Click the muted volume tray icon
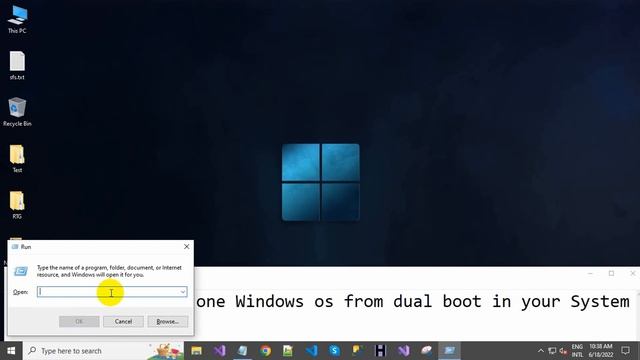640x360 pixels. pyautogui.click(x=564, y=351)
